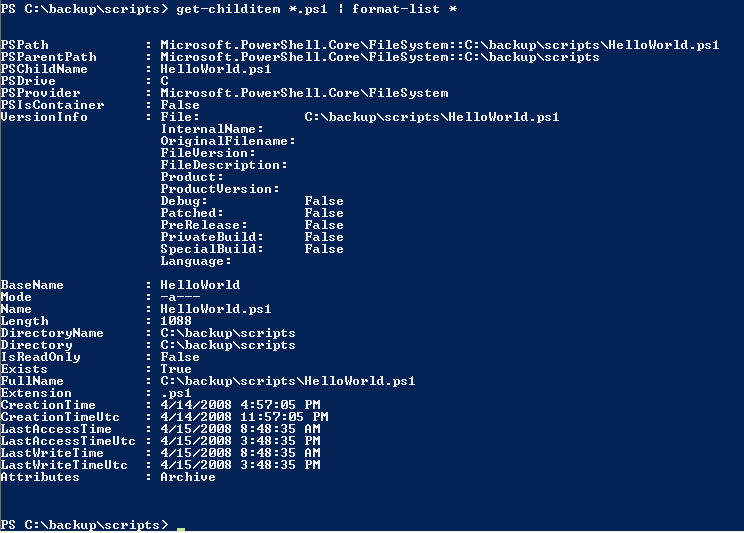Click the Exists True value
Image resolution: width=744 pixels, height=533 pixels.
[175, 369]
